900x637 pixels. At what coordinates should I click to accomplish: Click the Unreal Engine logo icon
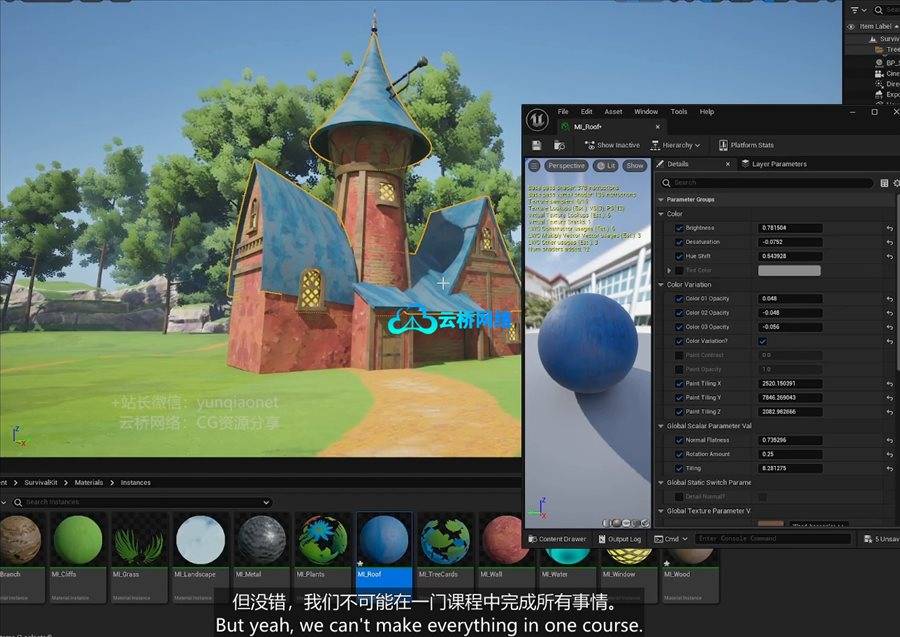coord(538,119)
